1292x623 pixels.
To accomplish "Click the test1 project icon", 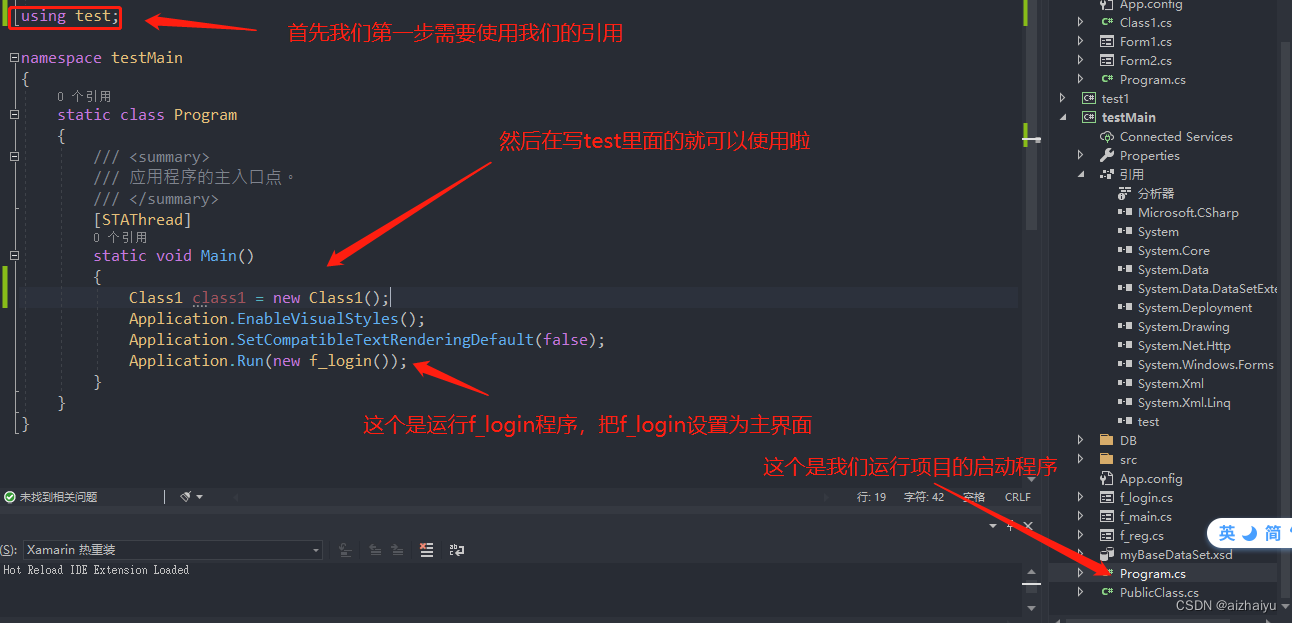I will [x=1089, y=98].
